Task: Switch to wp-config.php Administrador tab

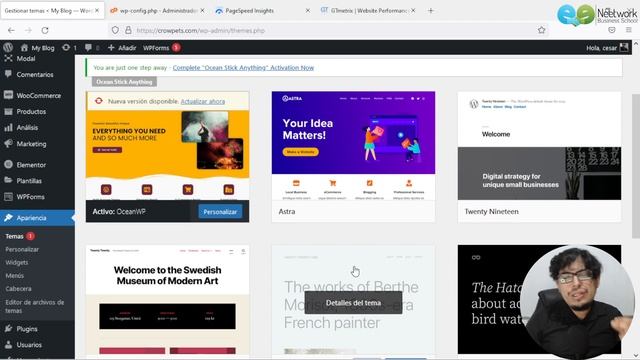Action: (158, 11)
